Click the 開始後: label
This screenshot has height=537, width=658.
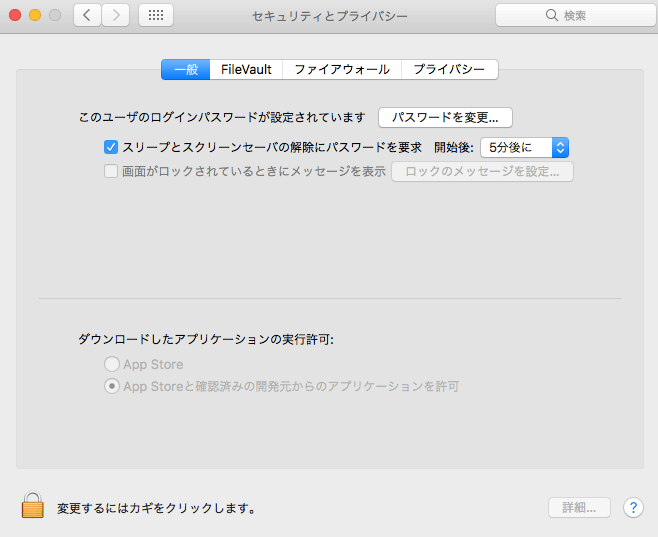(454, 147)
